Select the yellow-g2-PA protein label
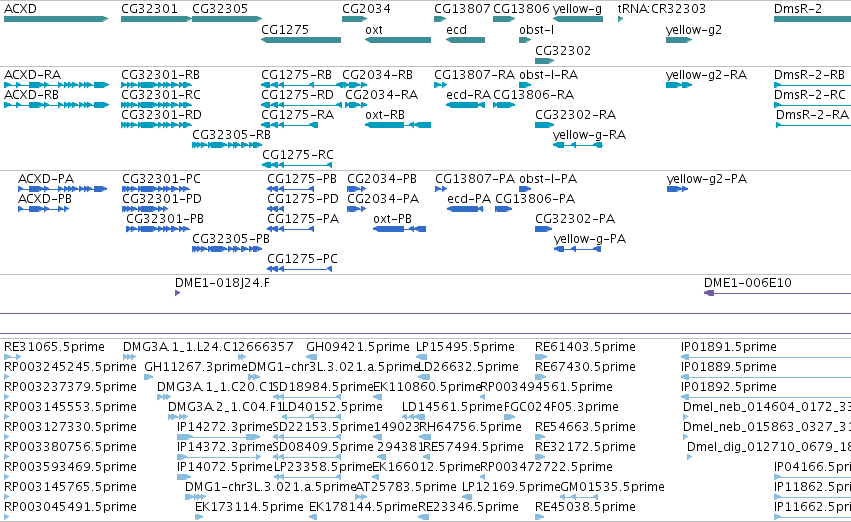 [x=707, y=179]
